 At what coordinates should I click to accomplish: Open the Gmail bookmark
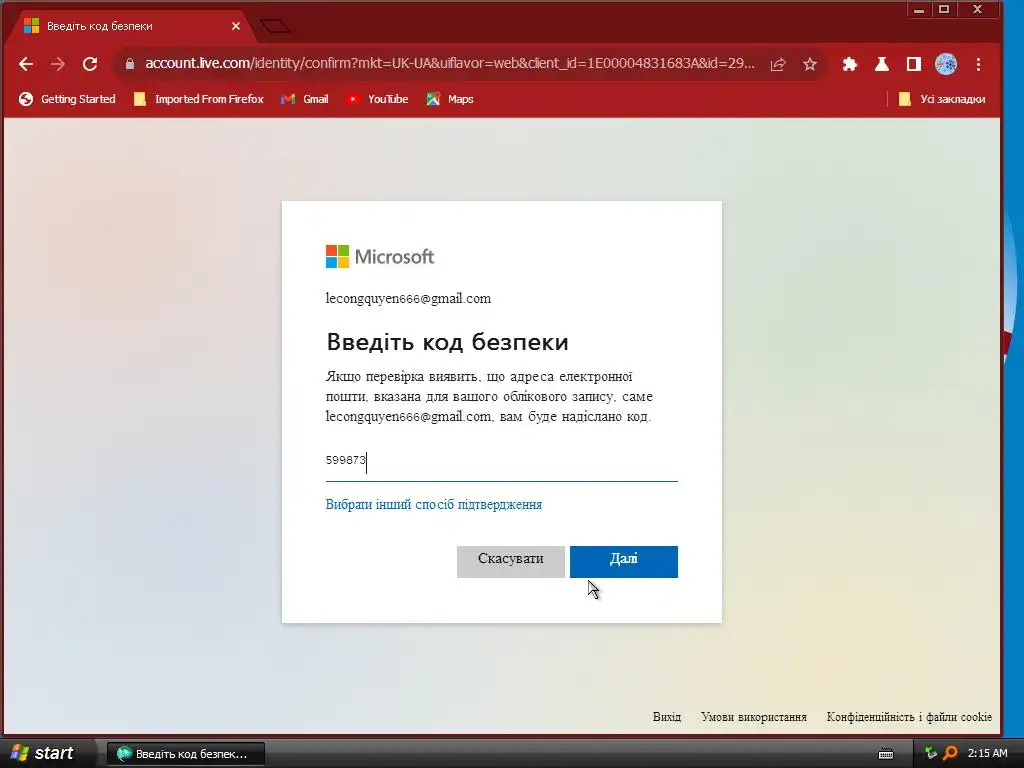click(x=304, y=99)
